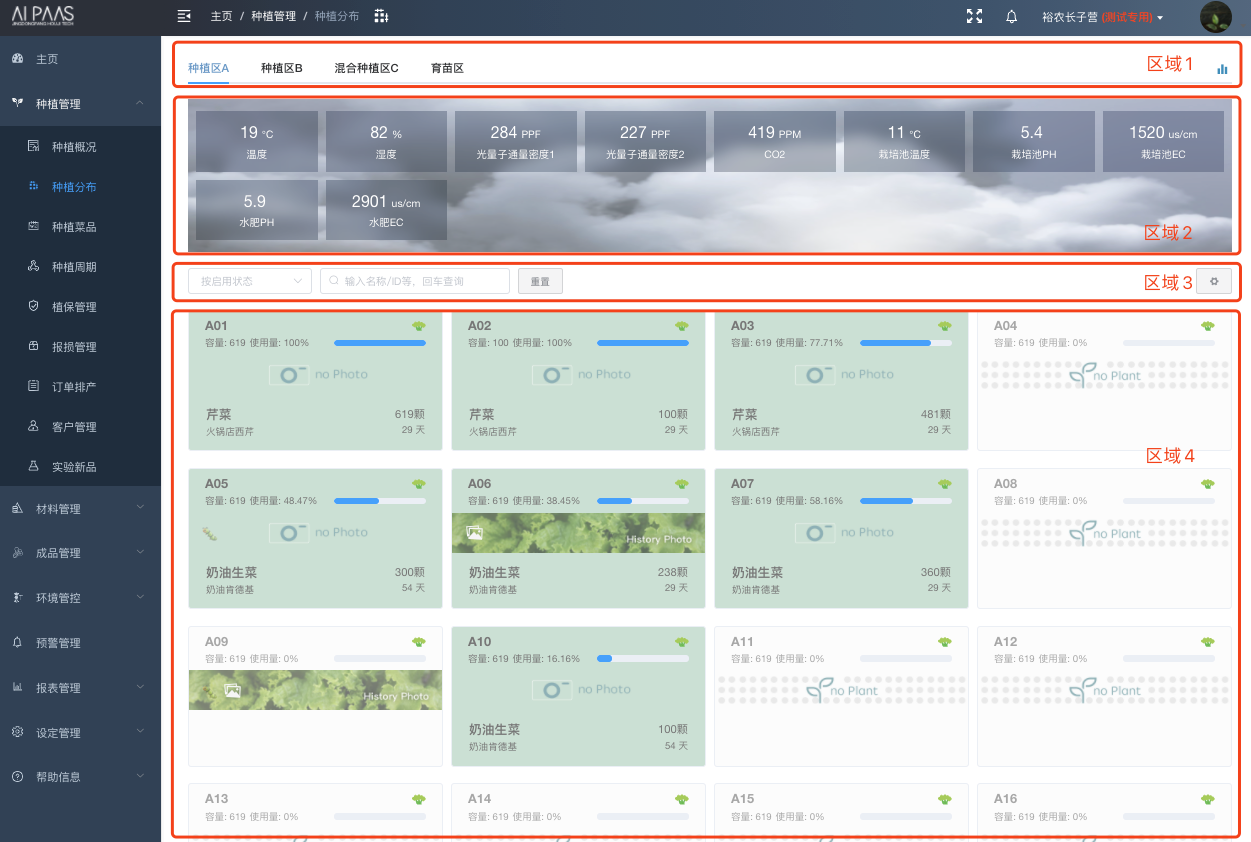Click the green plant icon on card A03
This screenshot has height=842, width=1251.
944,326
